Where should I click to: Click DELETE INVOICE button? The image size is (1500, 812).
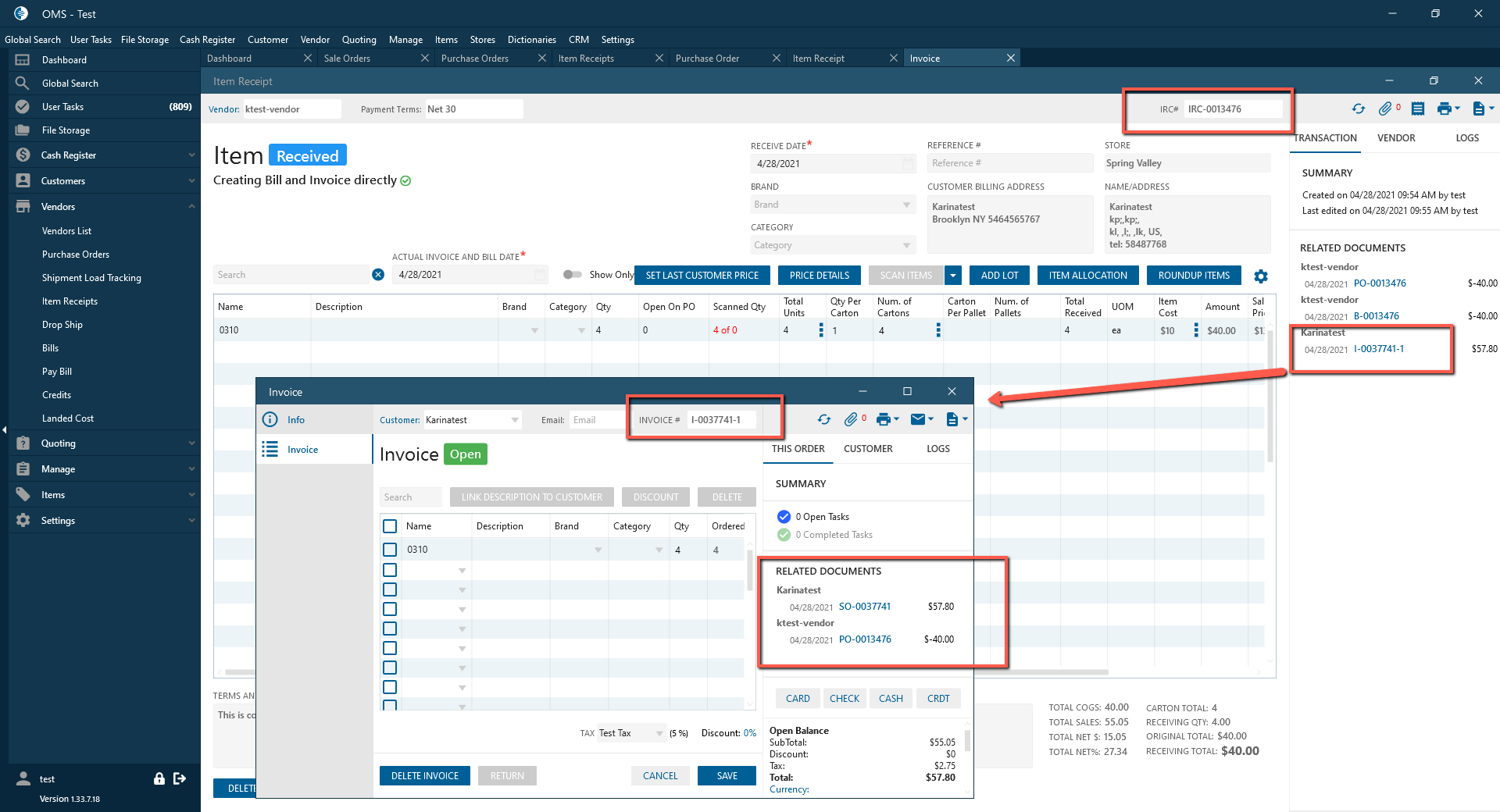click(x=425, y=776)
